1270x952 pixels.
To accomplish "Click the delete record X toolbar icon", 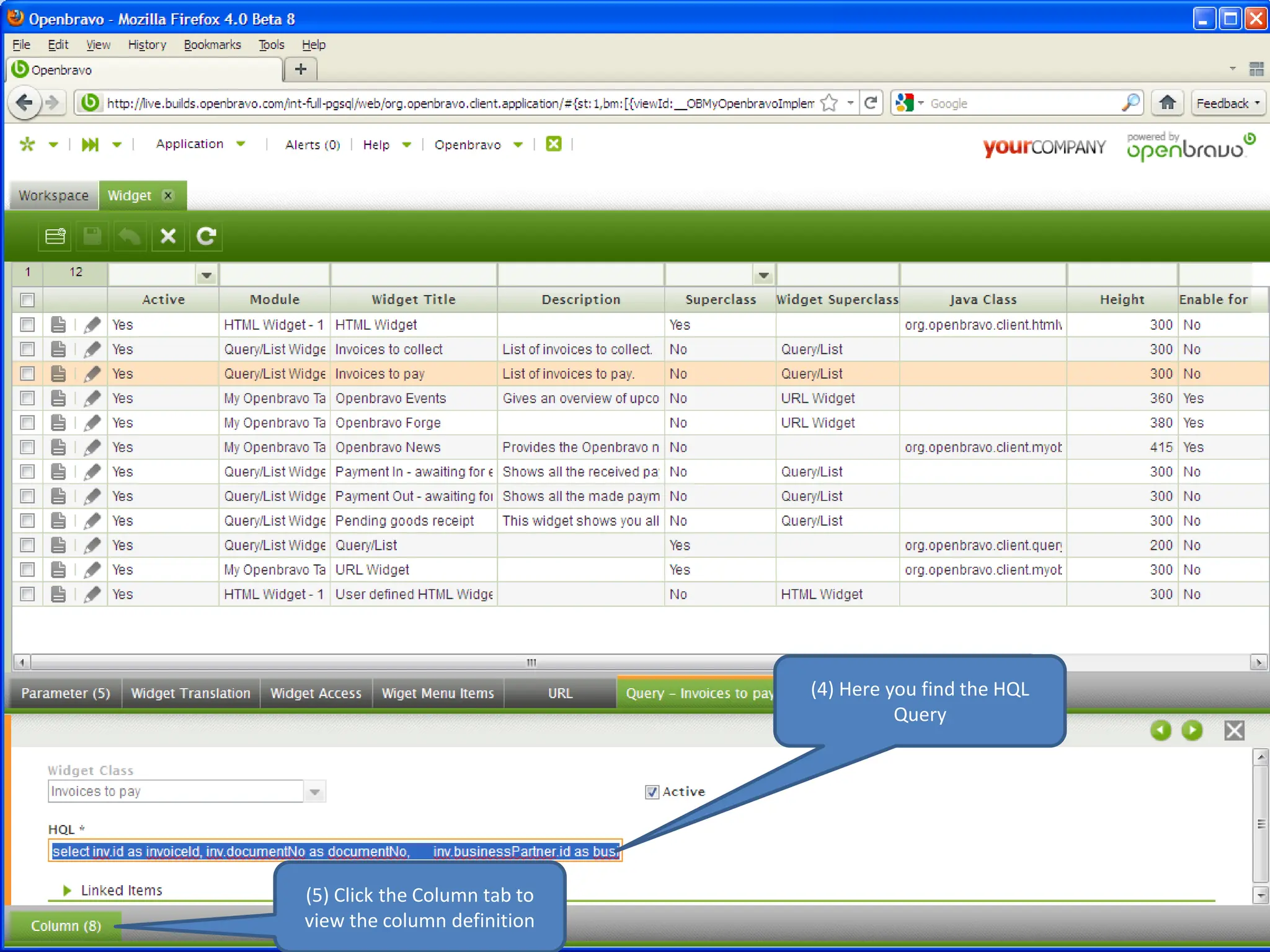I will point(168,236).
